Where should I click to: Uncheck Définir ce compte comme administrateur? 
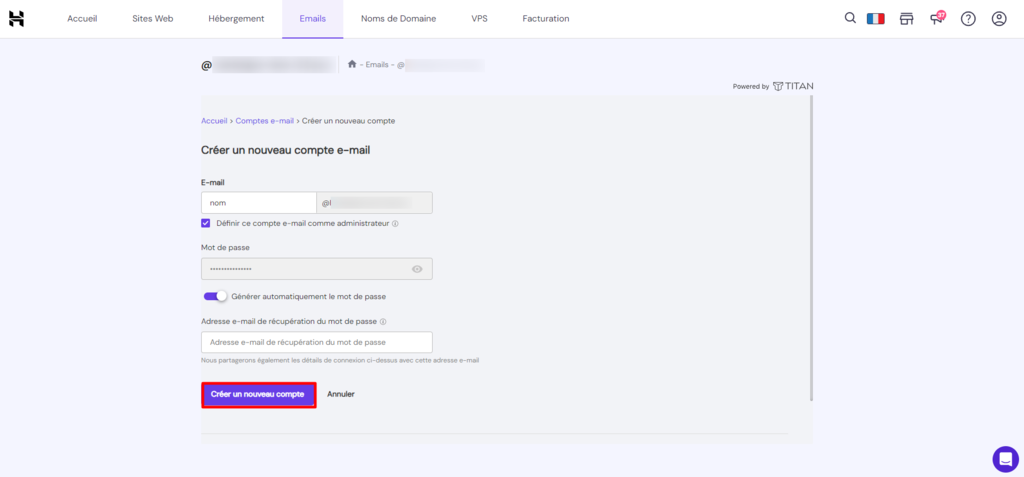pyautogui.click(x=206, y=223)
